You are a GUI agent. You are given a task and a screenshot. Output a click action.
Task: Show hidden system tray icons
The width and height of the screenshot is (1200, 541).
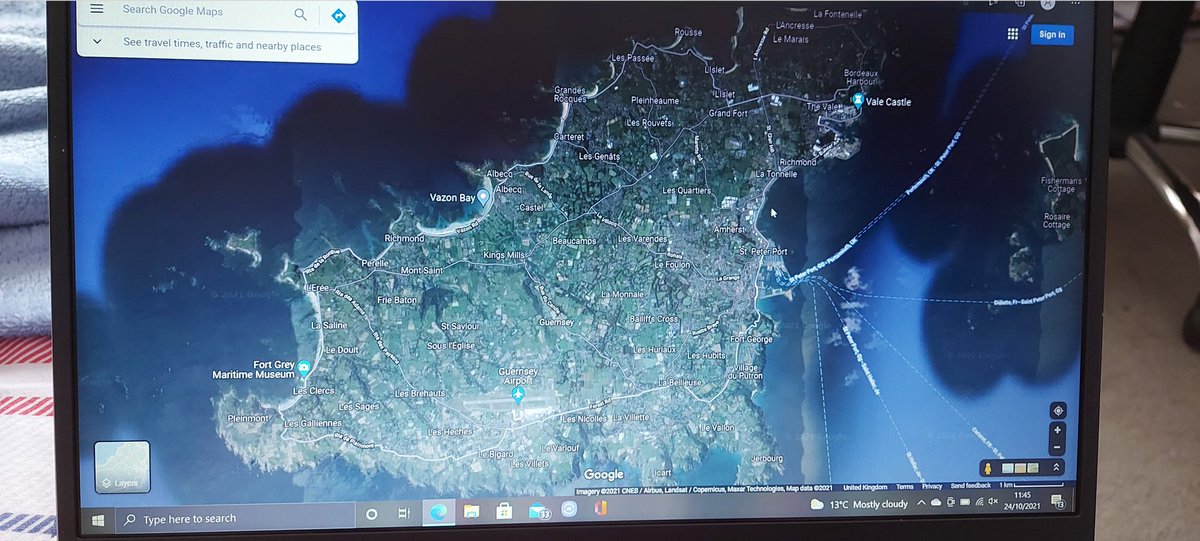click(x=921, y=502)
